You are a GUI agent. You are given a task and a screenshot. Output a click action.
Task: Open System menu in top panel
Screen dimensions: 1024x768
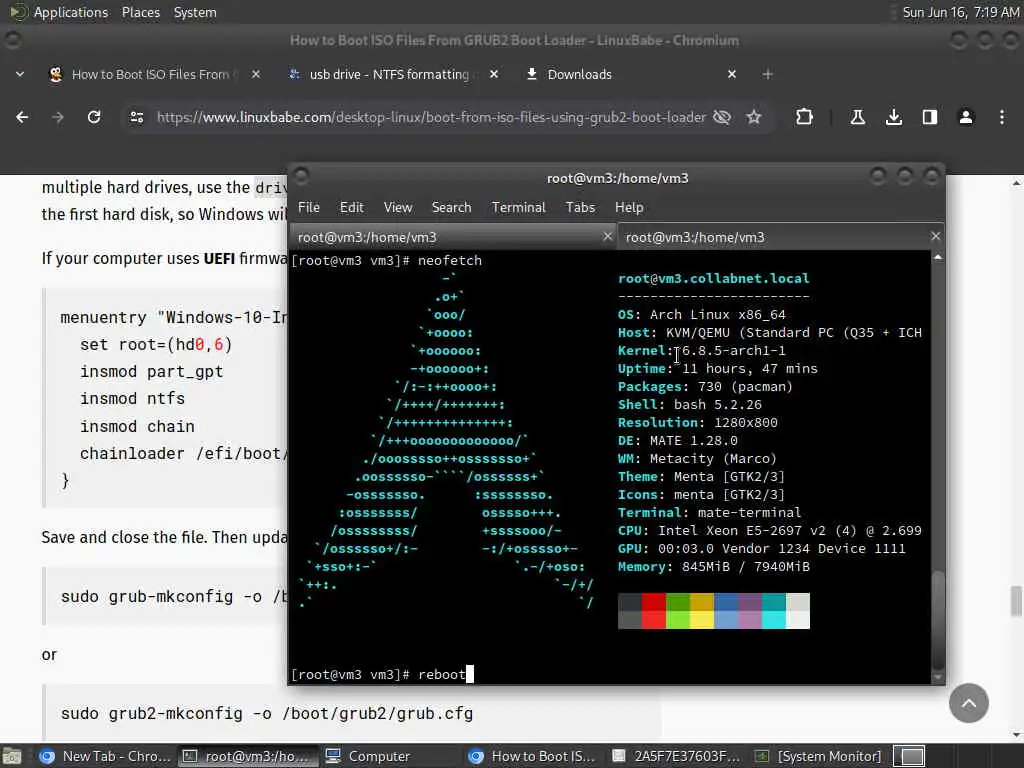tap(195, 12)
